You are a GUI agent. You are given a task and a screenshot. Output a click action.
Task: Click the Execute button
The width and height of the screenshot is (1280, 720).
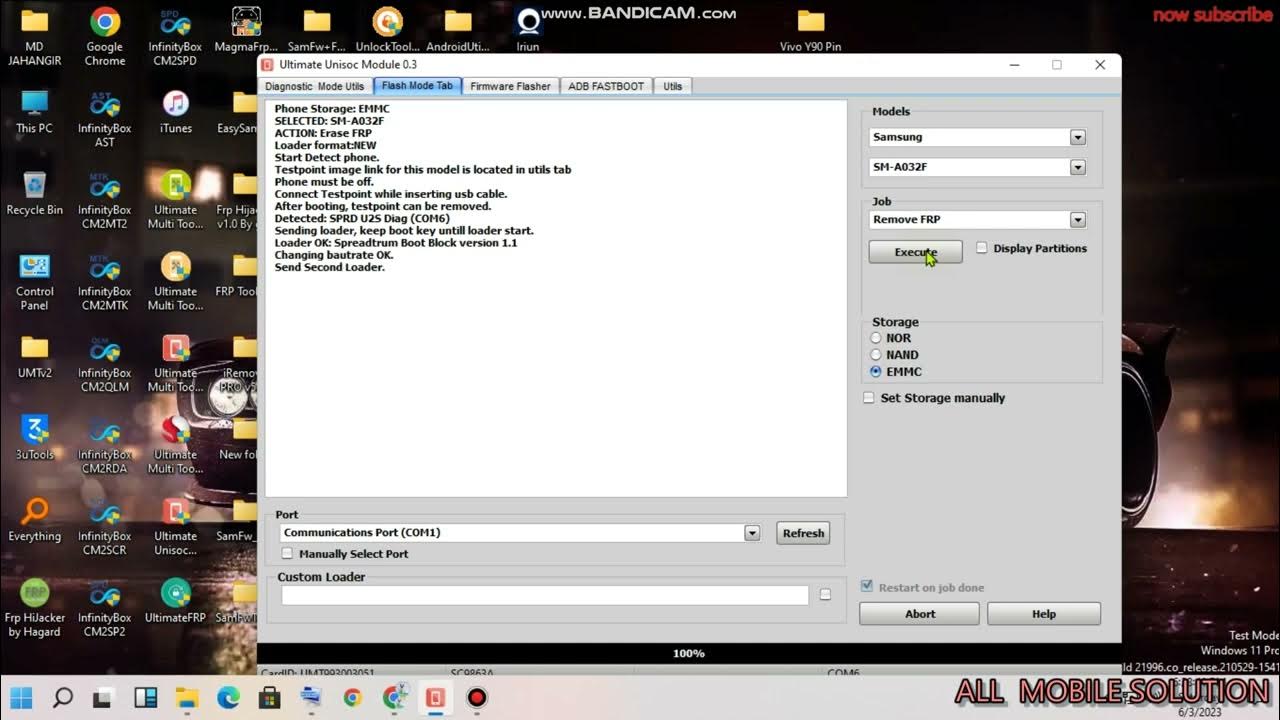click(x=915, y=252)
